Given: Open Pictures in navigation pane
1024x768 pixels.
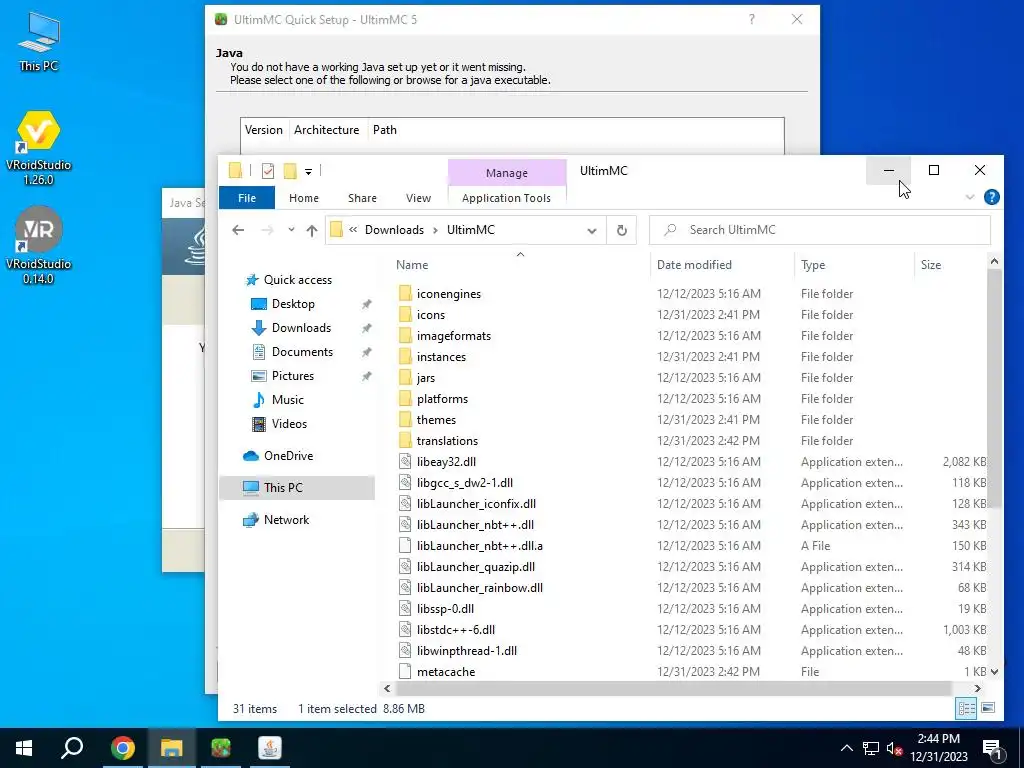Looking at the screenshot, I should tap(292, 376).
